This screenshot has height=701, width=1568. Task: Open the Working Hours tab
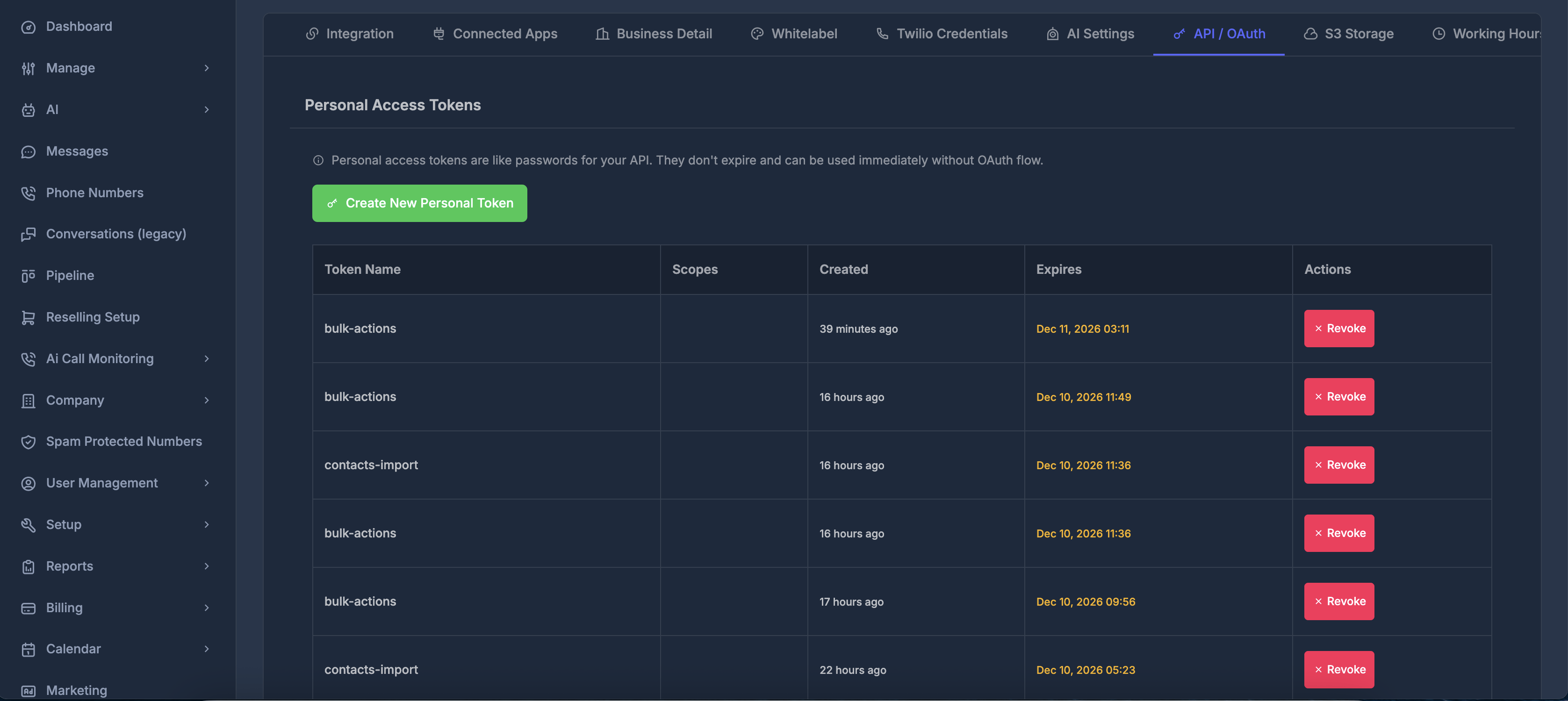click(1487, 34)
